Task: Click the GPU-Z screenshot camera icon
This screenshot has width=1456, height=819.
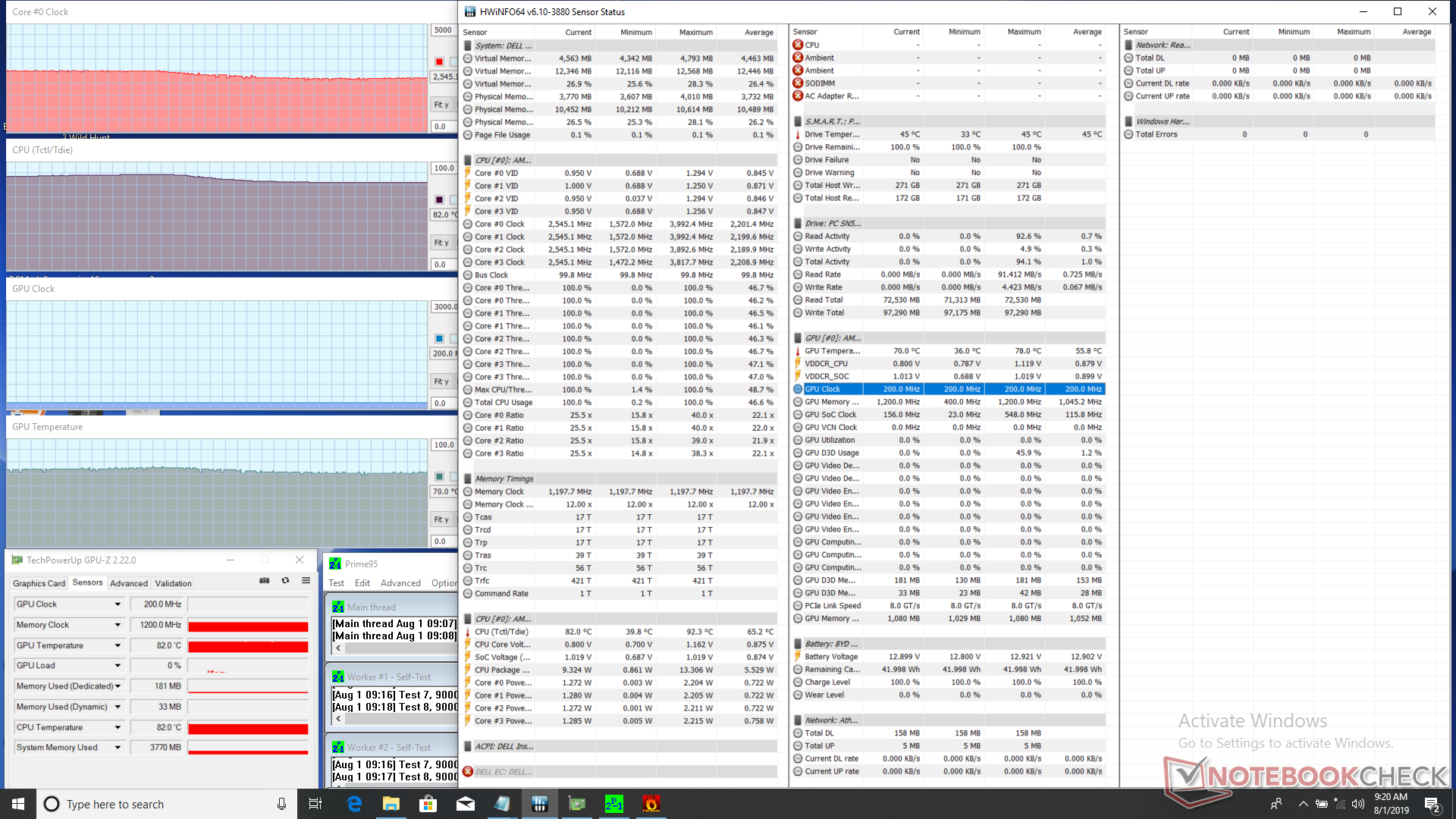Action: [264, 581]
